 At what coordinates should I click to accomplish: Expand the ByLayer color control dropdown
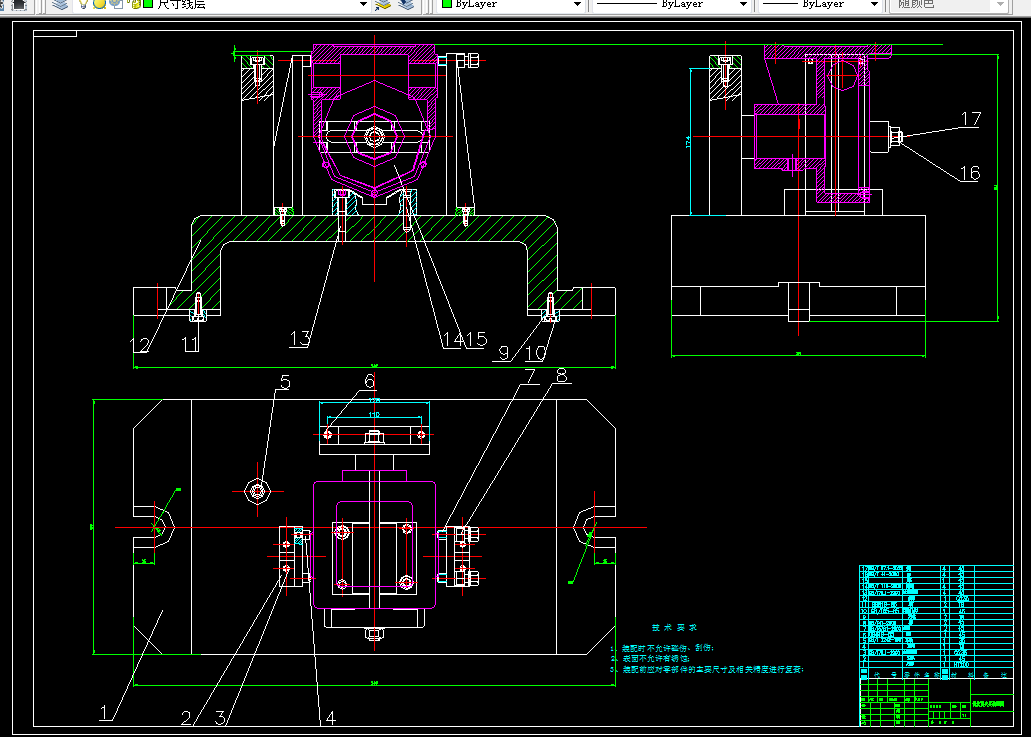pos(577,4)
